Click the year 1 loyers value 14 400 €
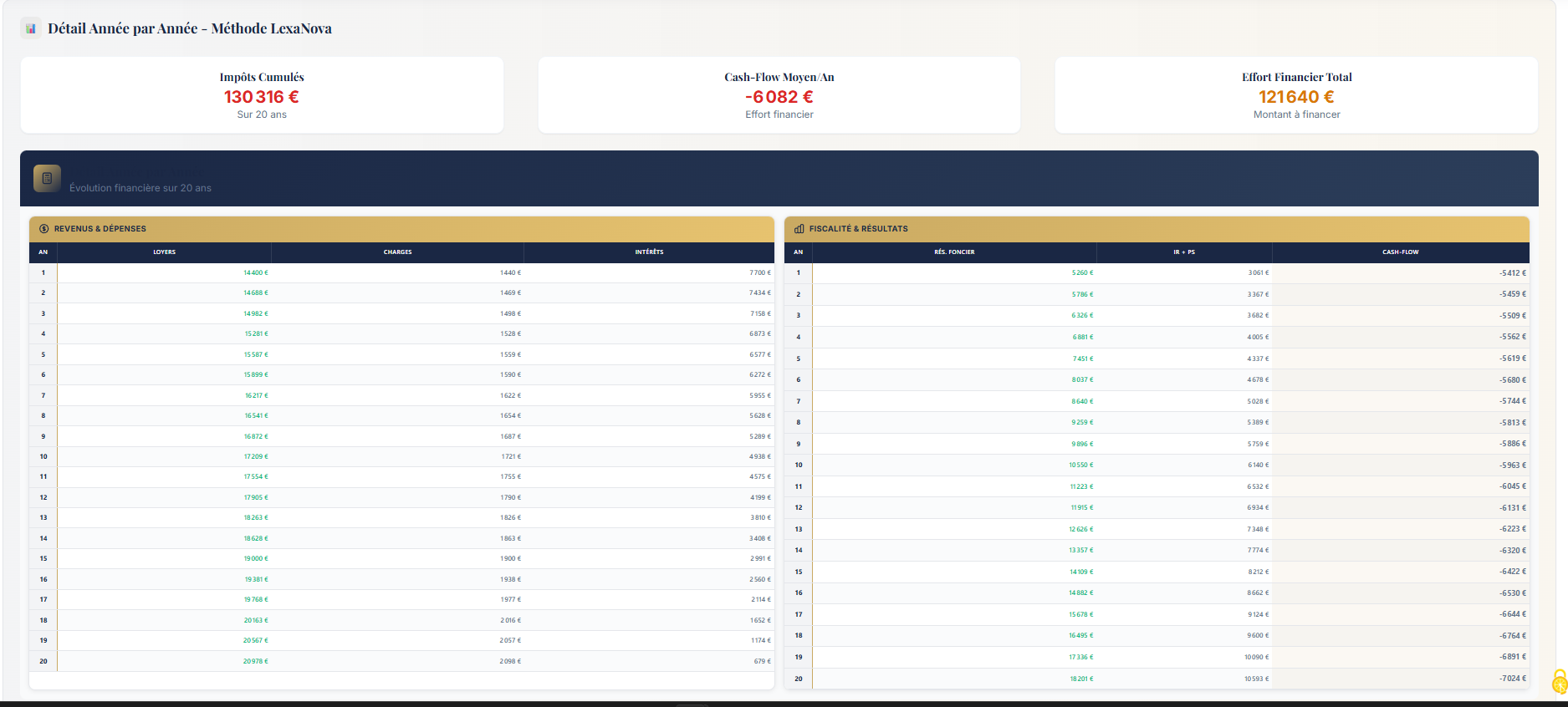 255,272
